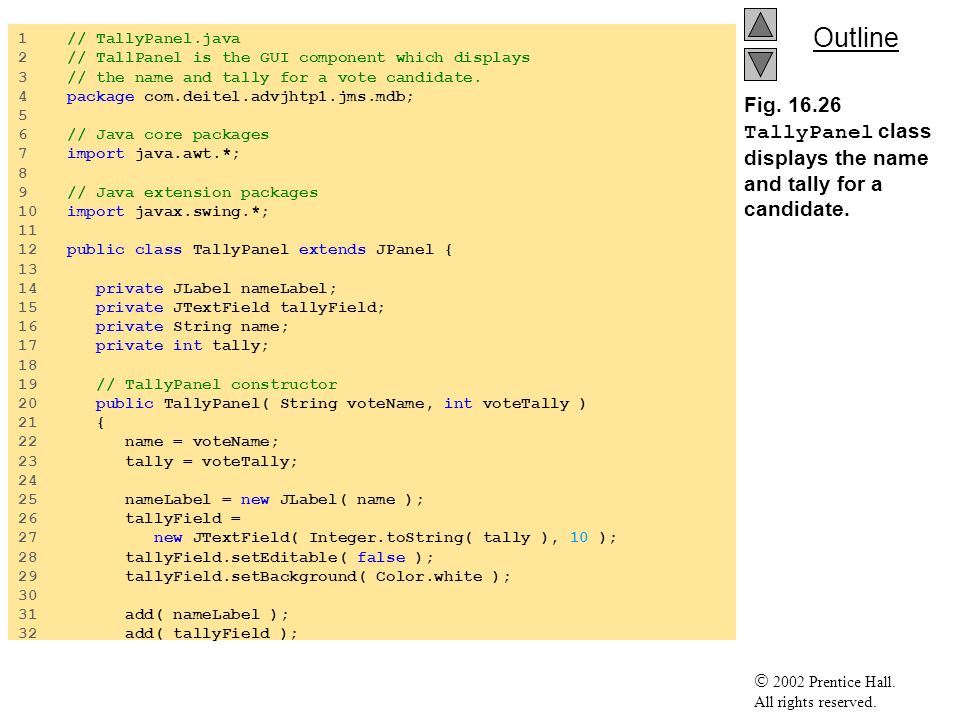Click the '© 2002 Prentice Hall' copyright text
Image resolution: width=960 pixels, height=720 pixels.
(x=825, y=681)
